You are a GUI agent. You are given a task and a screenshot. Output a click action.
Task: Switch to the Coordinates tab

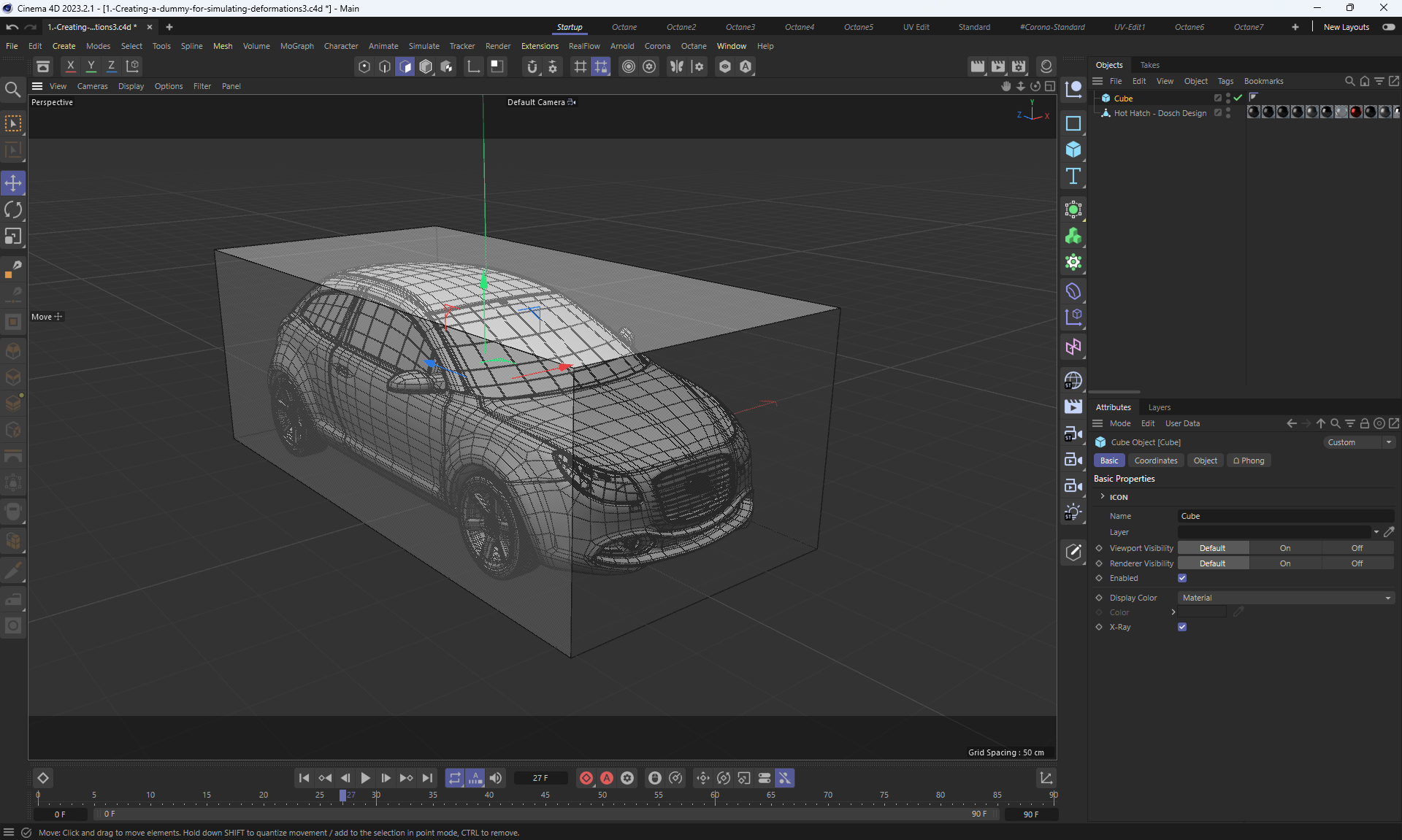(x=1155, y=461)
